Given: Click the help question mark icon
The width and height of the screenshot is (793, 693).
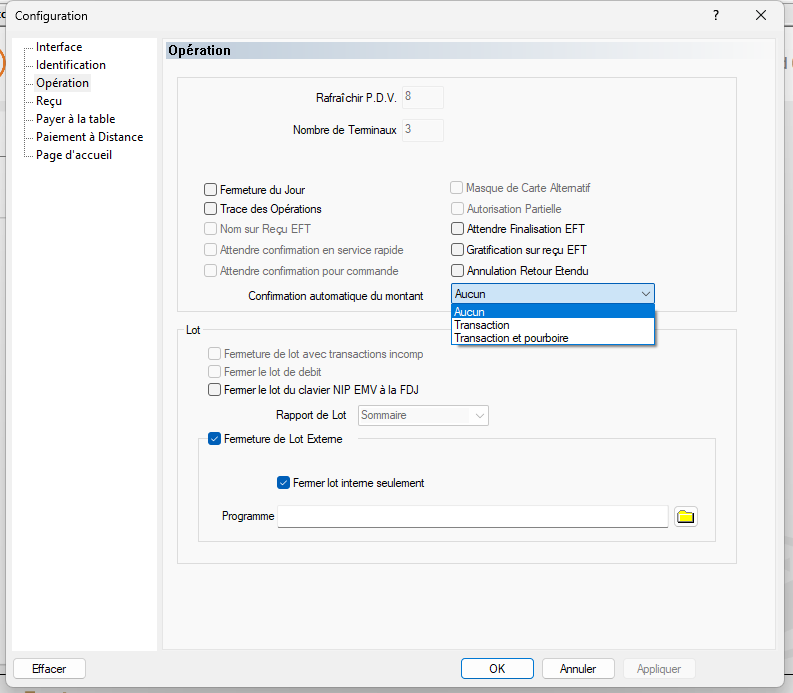Looking at the screenshot, I should click(716, 15).
